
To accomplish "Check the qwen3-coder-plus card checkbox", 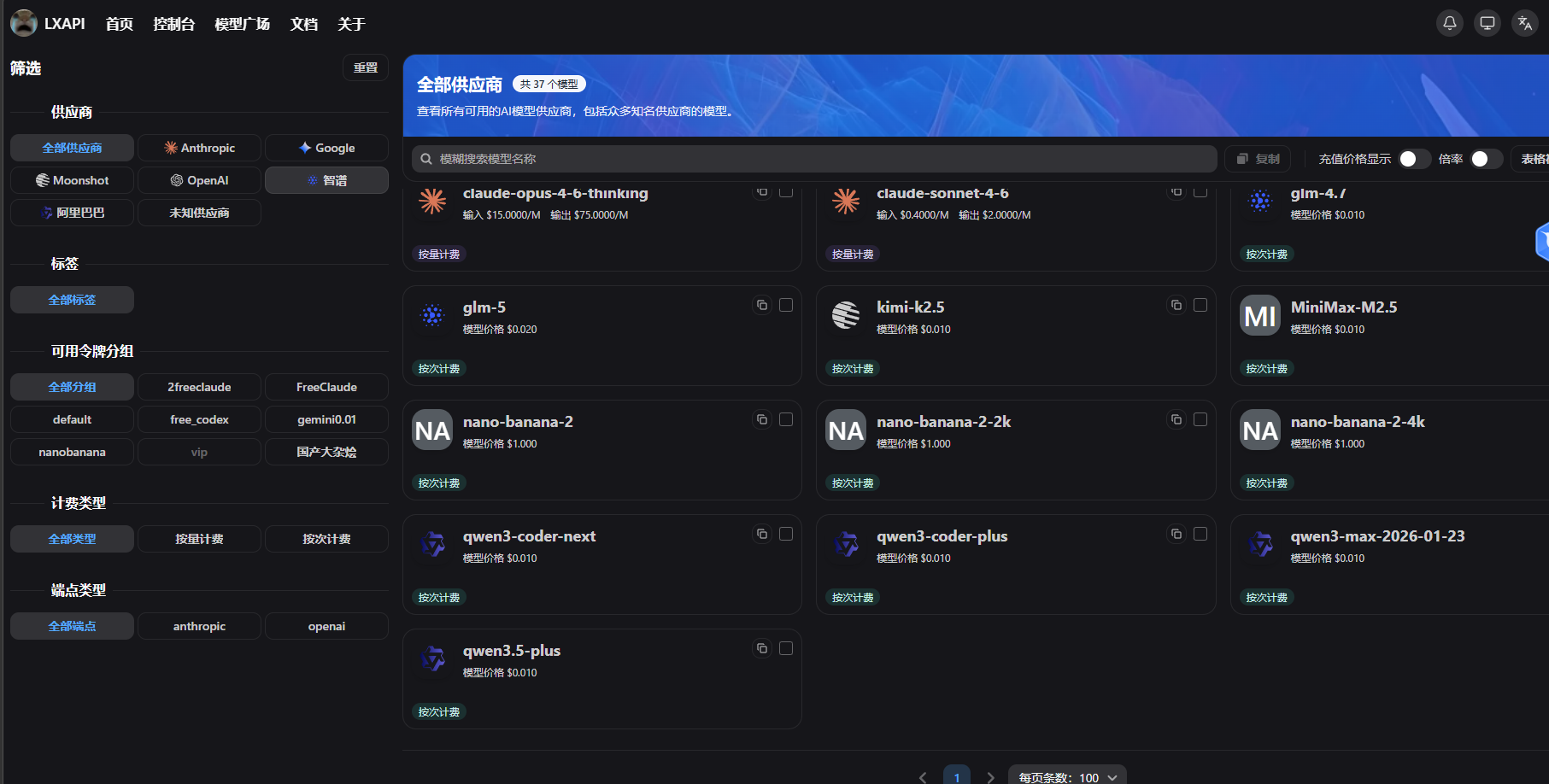I will [1200, 534].
